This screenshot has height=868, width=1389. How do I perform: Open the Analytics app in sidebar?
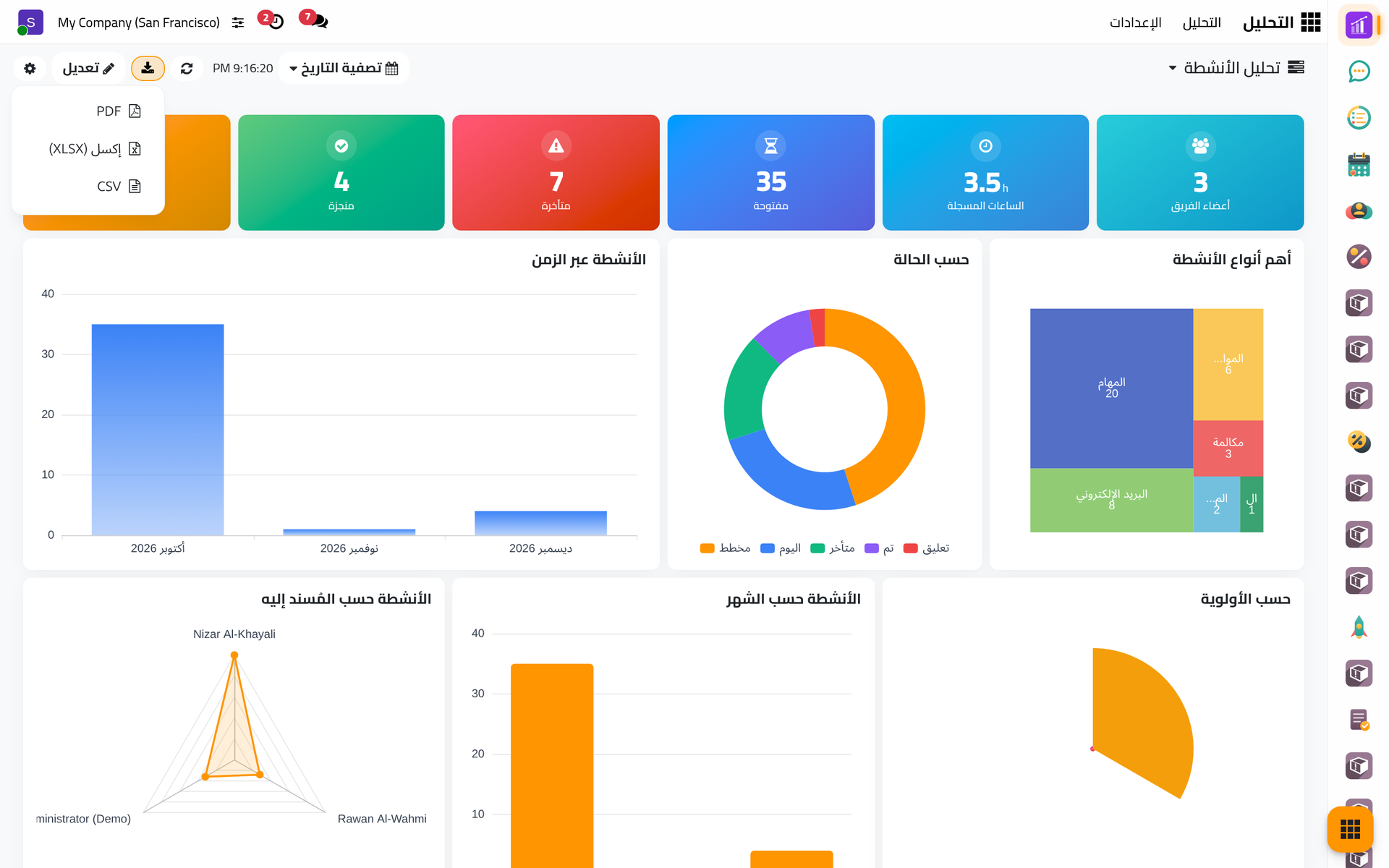point(1359,25)
